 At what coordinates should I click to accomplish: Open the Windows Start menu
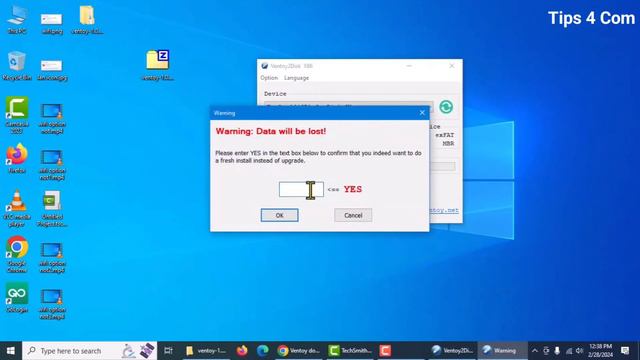tap(11, 351)
